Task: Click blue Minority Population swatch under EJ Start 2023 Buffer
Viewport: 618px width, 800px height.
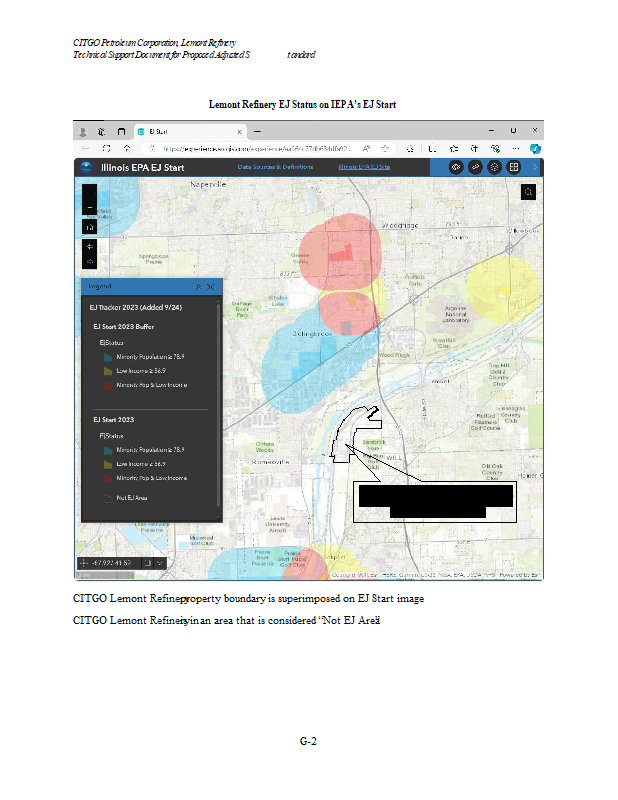Action: [106, 356]
